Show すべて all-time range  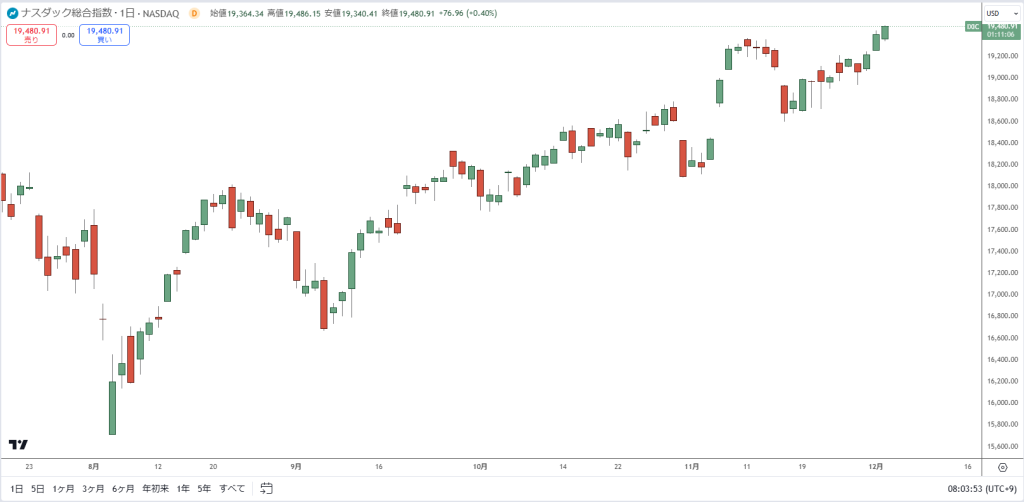coord(232,488)
